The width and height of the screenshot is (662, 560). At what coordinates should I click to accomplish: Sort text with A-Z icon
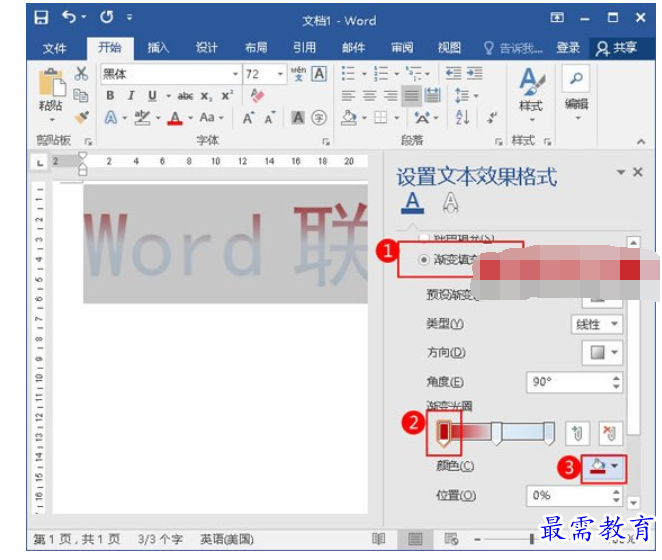click(x=463, y=118)
